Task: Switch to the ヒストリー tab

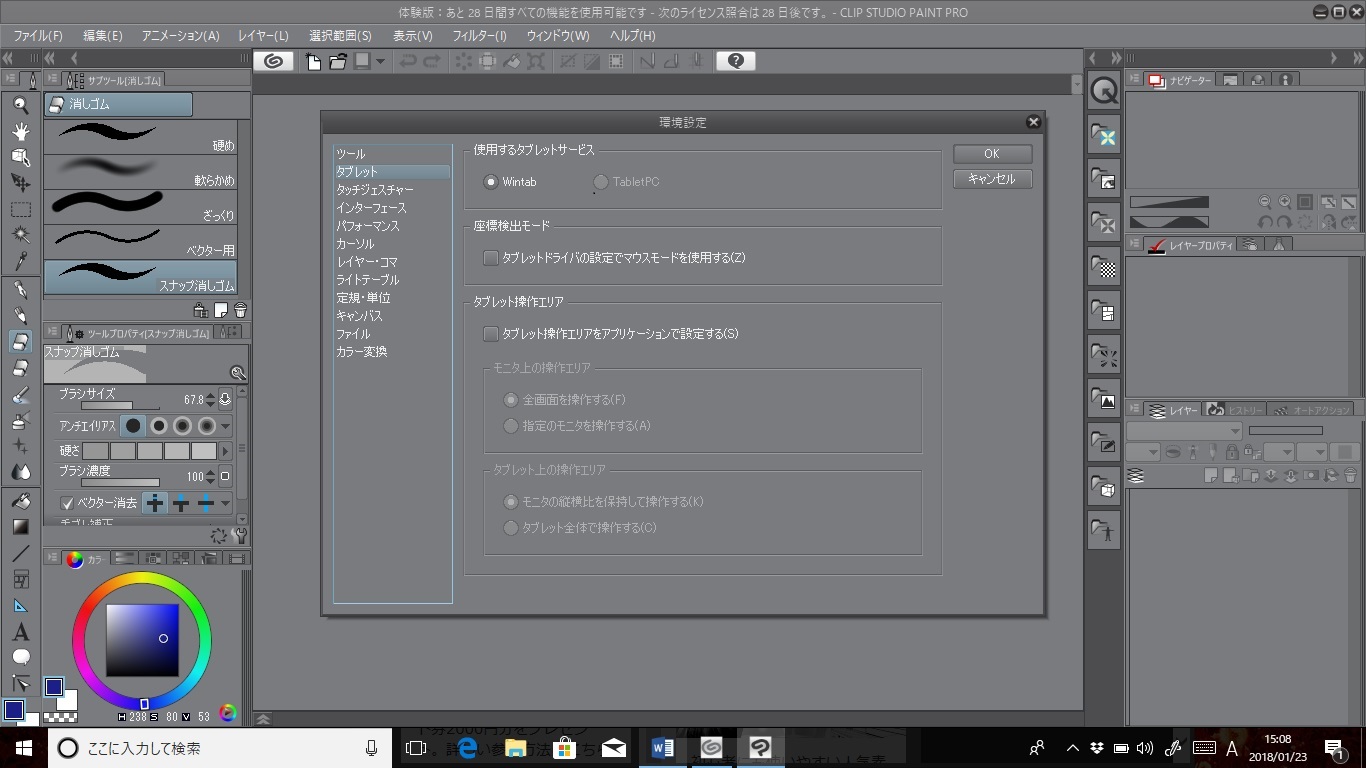Action: pos(1234,410)
